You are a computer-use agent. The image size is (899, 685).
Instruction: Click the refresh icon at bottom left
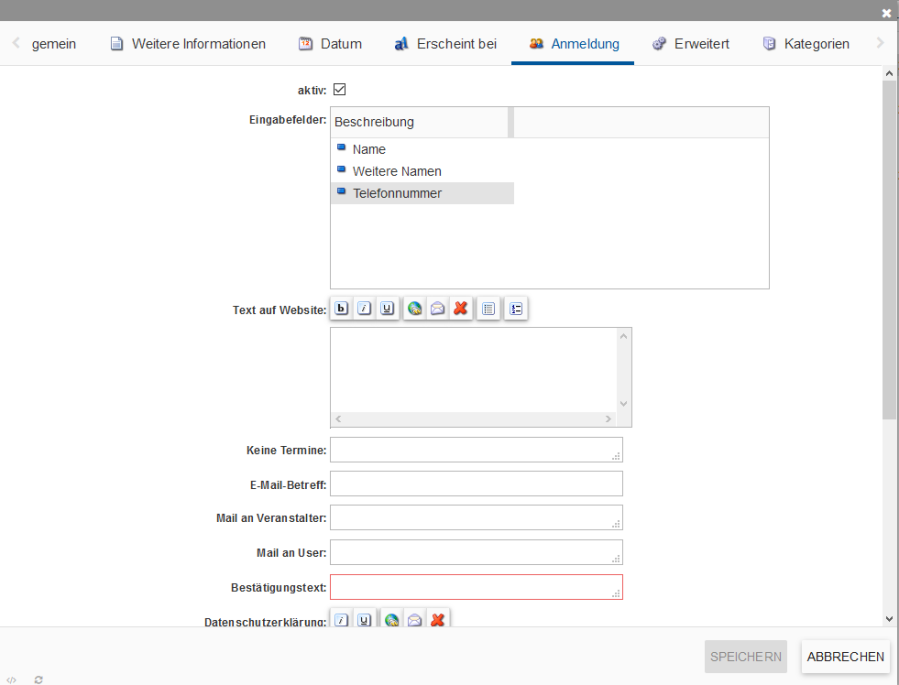38,679
